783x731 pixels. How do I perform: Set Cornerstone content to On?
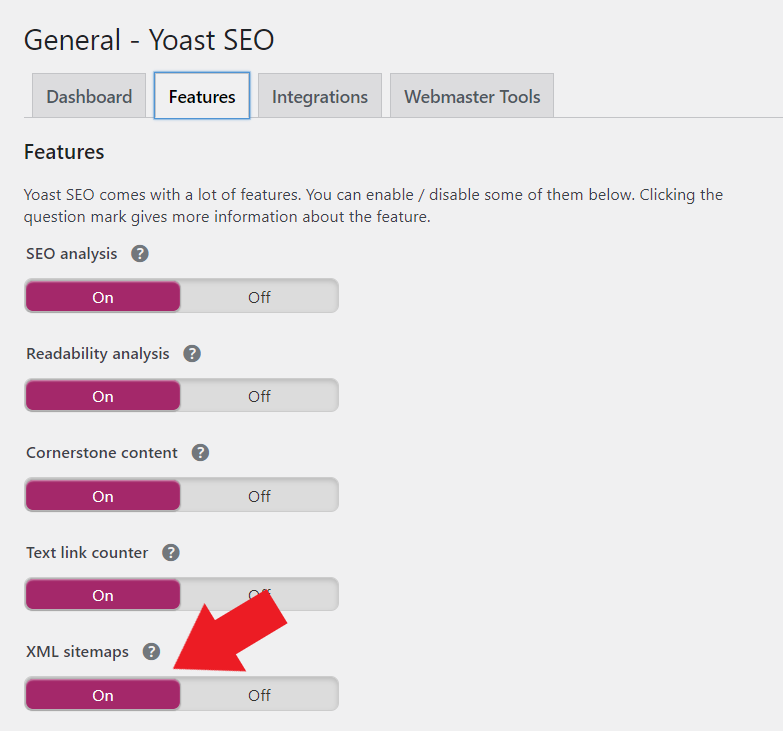(103, 495)
